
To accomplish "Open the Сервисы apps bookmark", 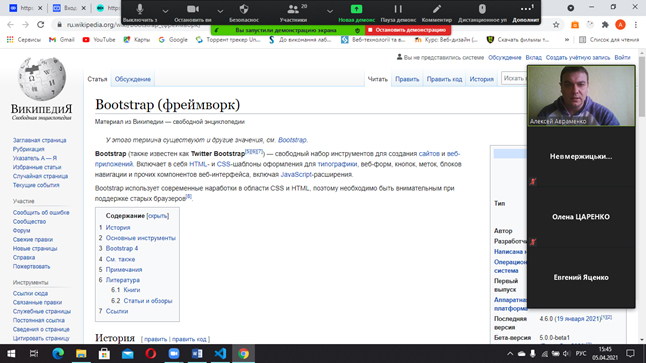I will [24, 40].
